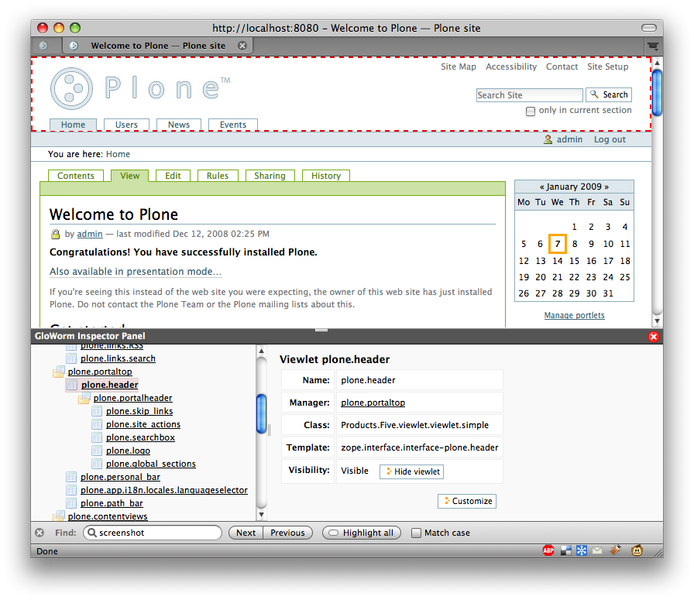Click the ABP Adblock icon in status bar
The image size is (694, 600).
coord(549,551)
